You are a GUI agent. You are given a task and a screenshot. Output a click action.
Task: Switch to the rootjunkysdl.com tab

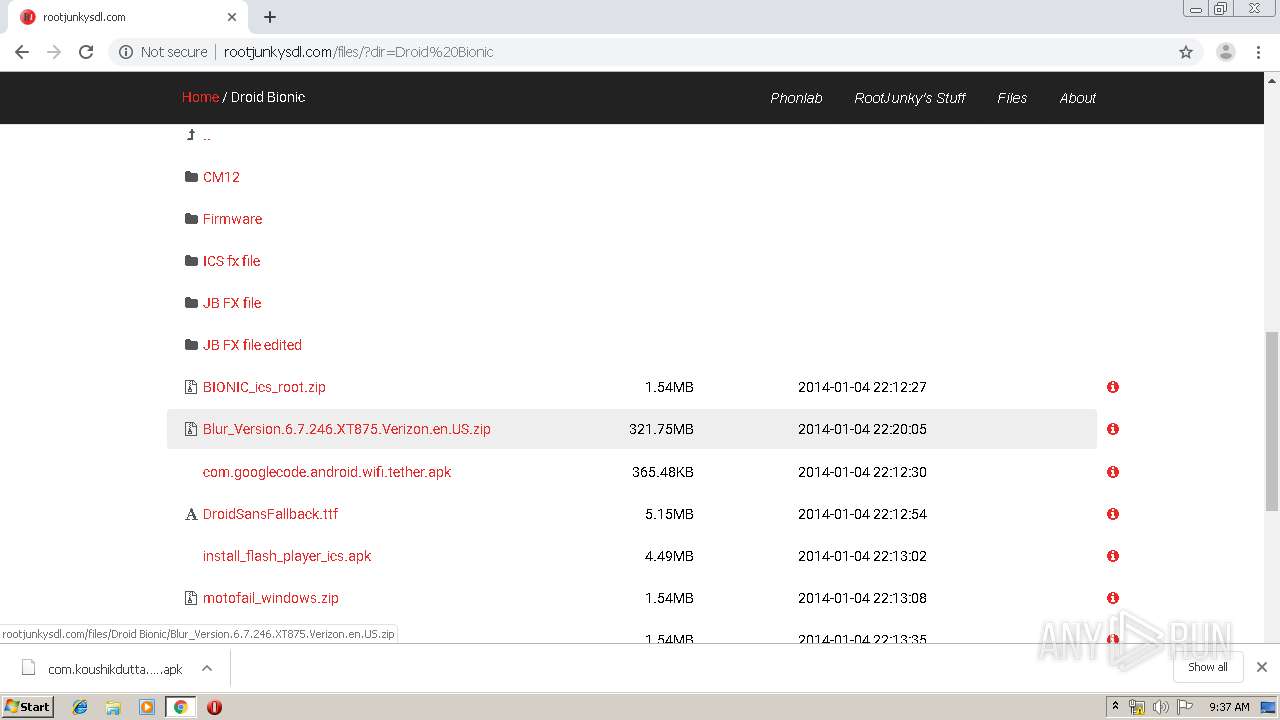[128, 17]
